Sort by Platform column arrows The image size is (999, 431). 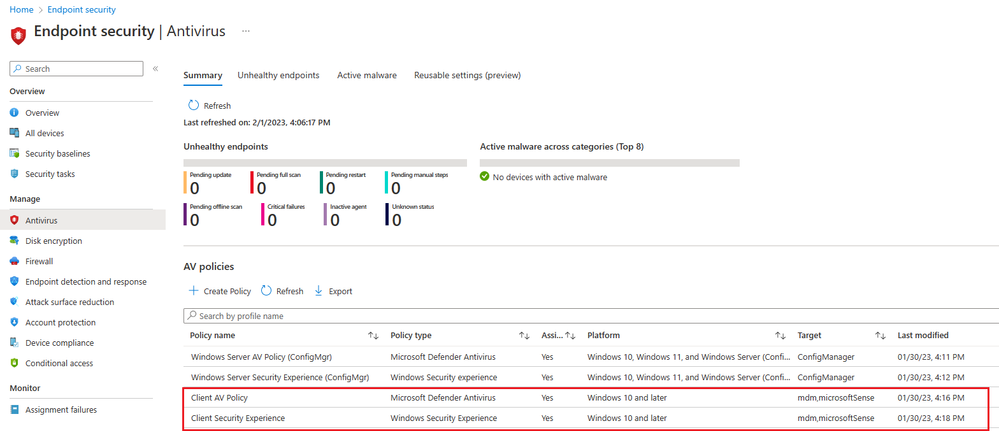tap(780, 335)
